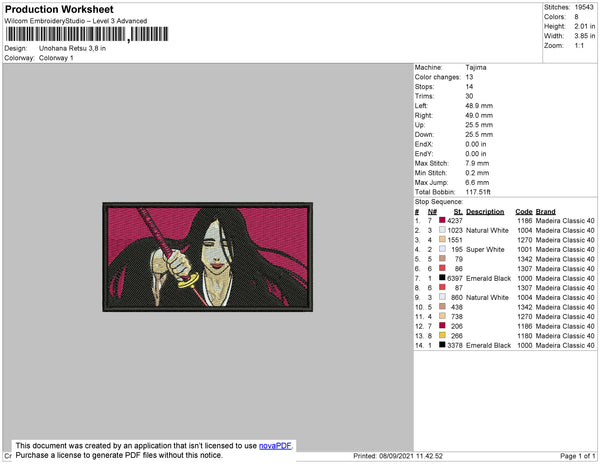
Task: Pick yellow swatch in stop row 13 (code 1180)
Action: pyautogui.click(x=442, y=335)
